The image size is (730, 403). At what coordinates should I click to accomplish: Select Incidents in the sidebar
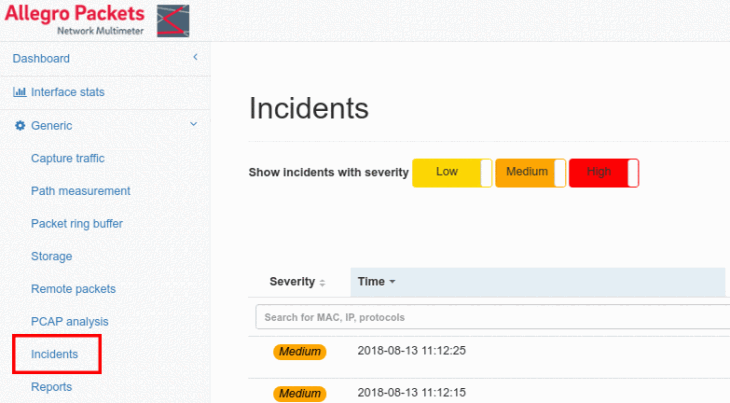click(55, 354)
